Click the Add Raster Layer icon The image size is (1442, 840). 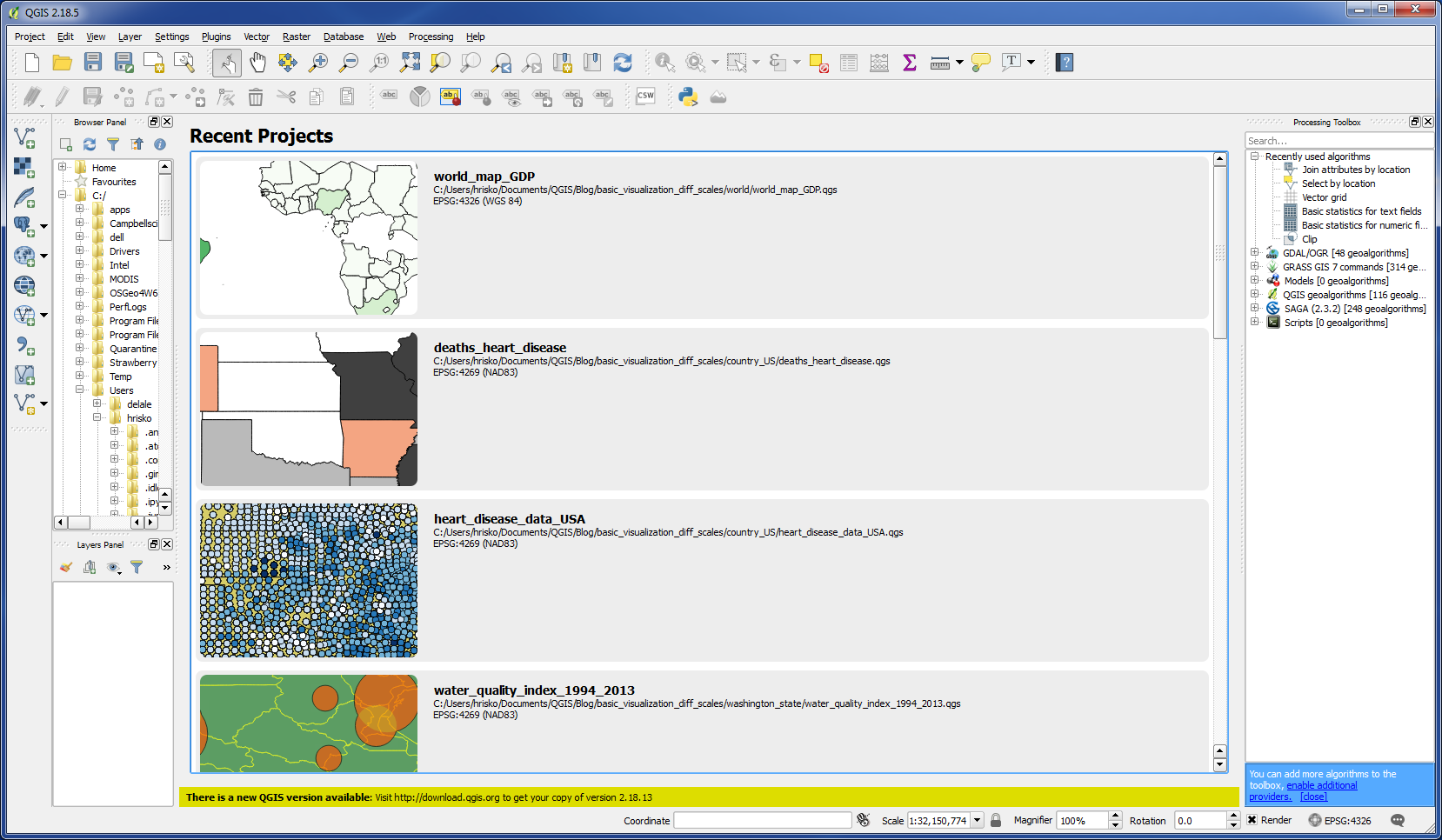pos(24,167)
